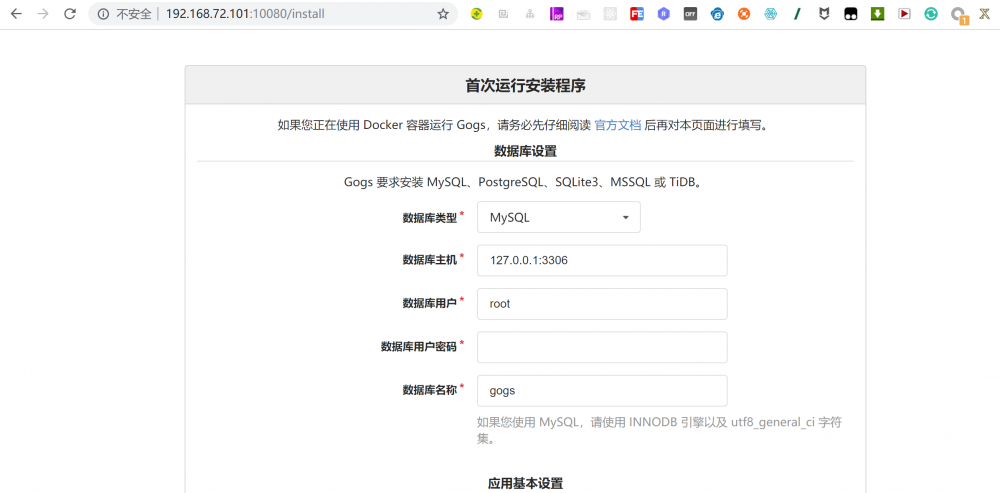Open the gray extension icon with badge 1
1000x493 pixels.
[x=959, y=15]
